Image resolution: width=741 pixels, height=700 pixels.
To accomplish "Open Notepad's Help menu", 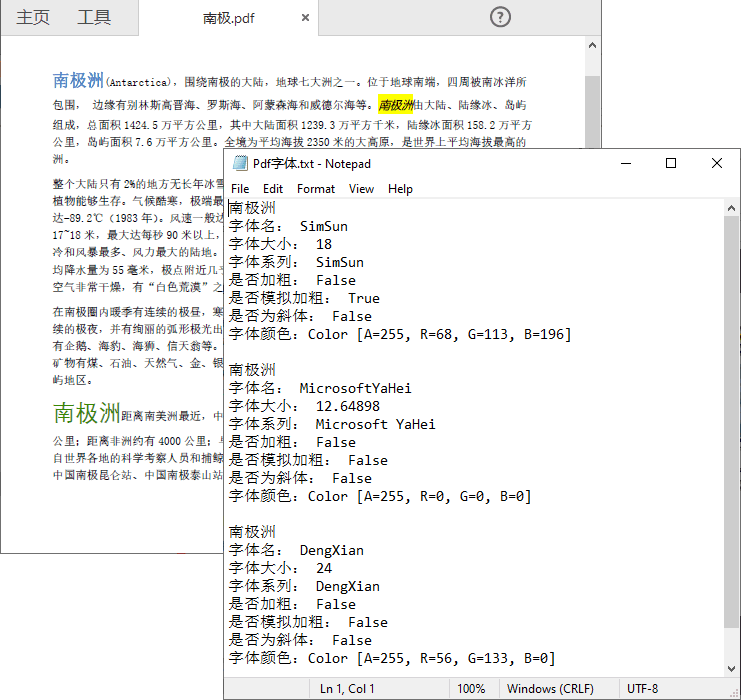I will pos(400,189).
